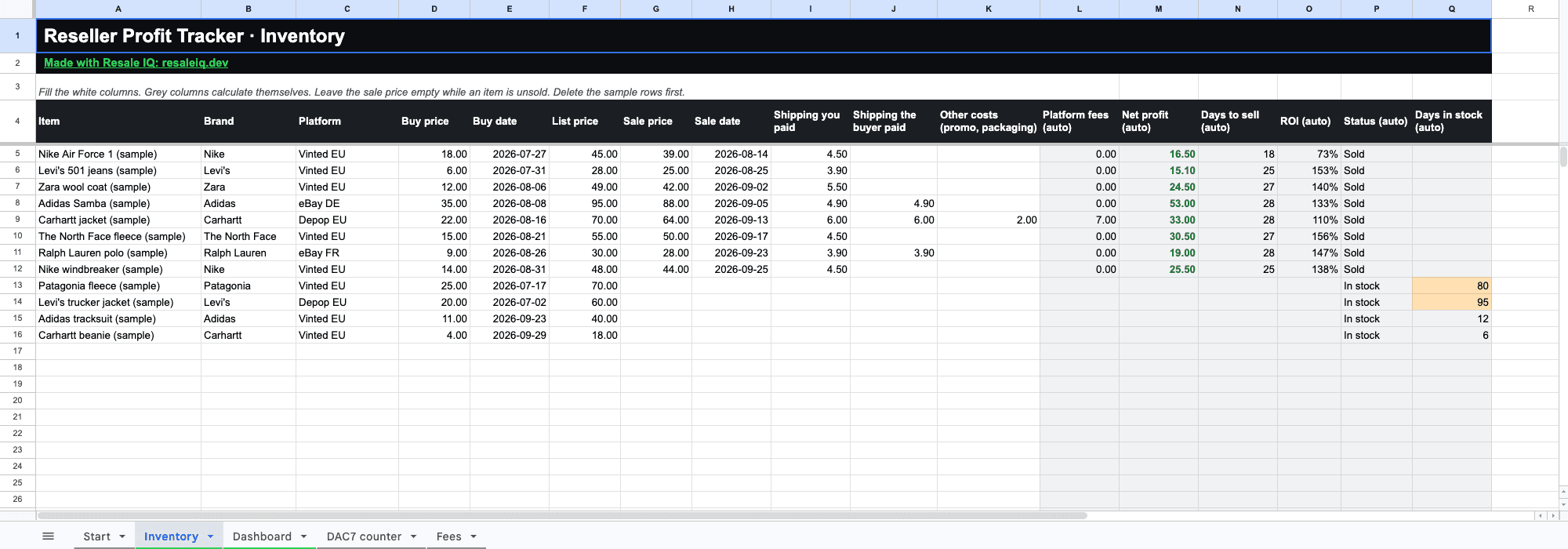This screenshot has height=549, width=1568.
Task: Click the eBay FR platform cell
Action: (347, 253)
